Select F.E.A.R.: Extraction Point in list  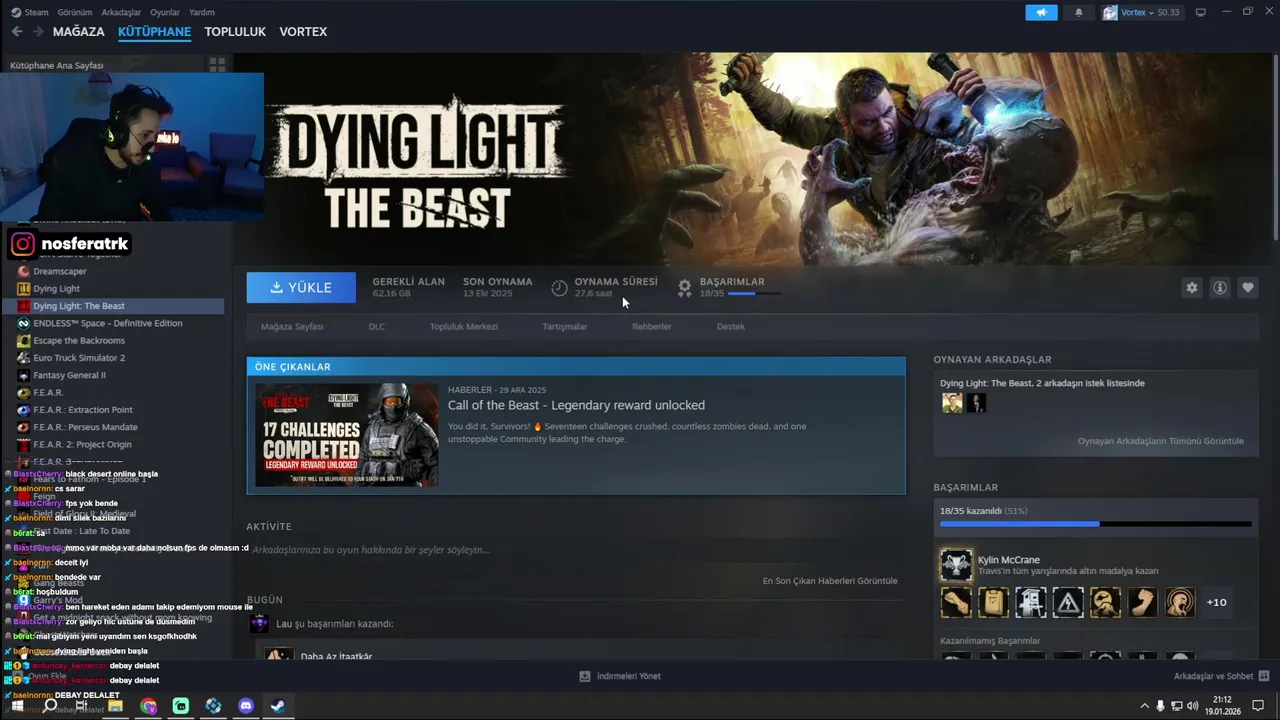click(83, 410)
